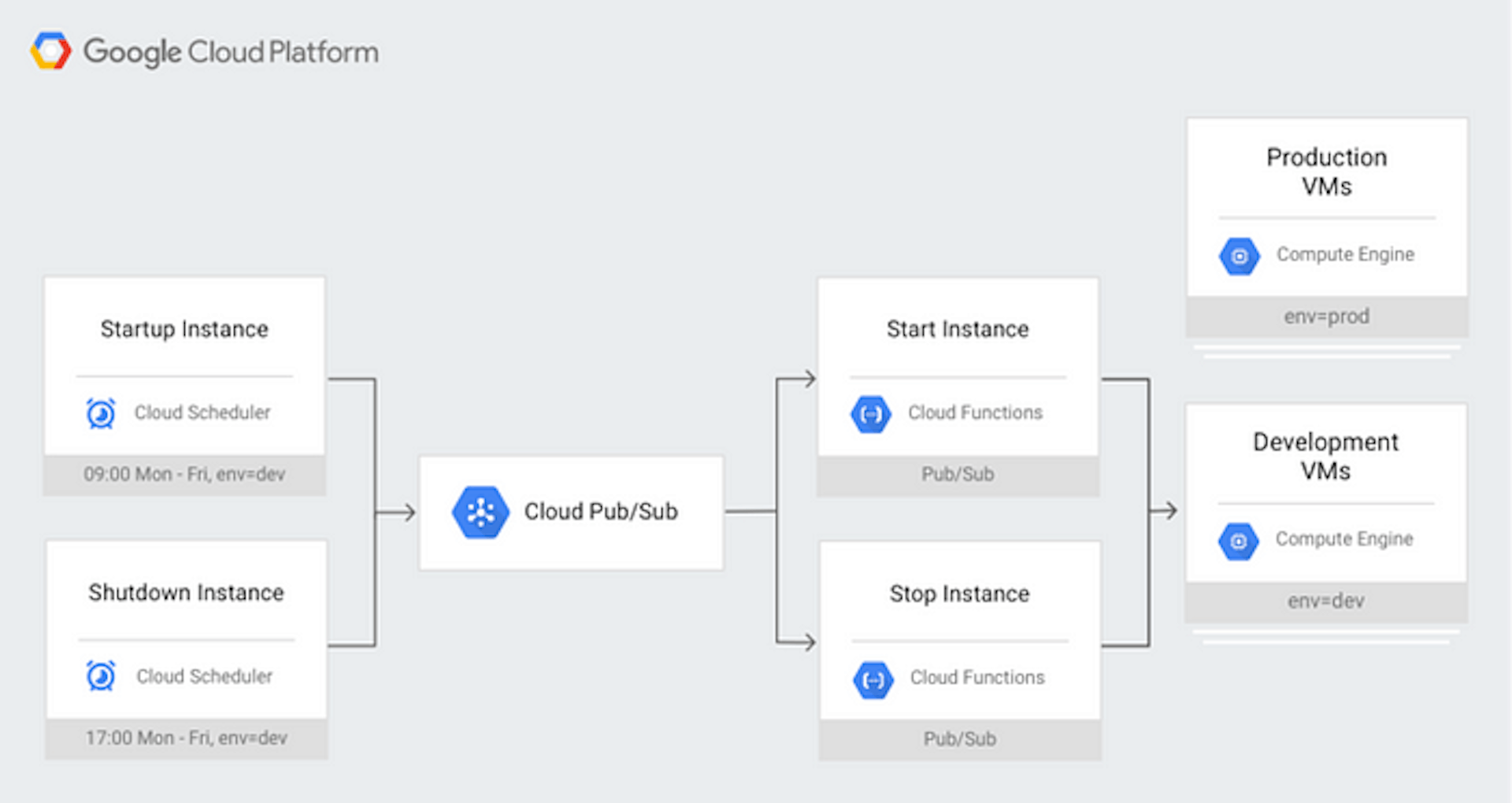
Task: Click the Google Cloud Platform hexagon logo
Action: tap(51, 51)
